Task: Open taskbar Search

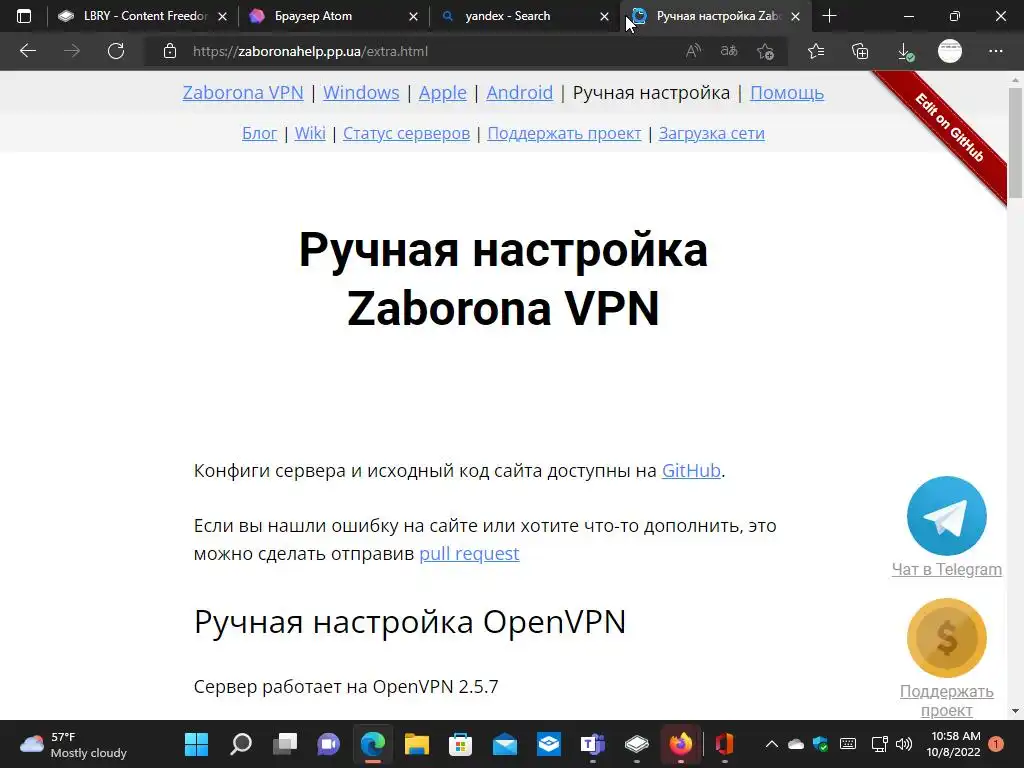Action: tap(241, 744)
